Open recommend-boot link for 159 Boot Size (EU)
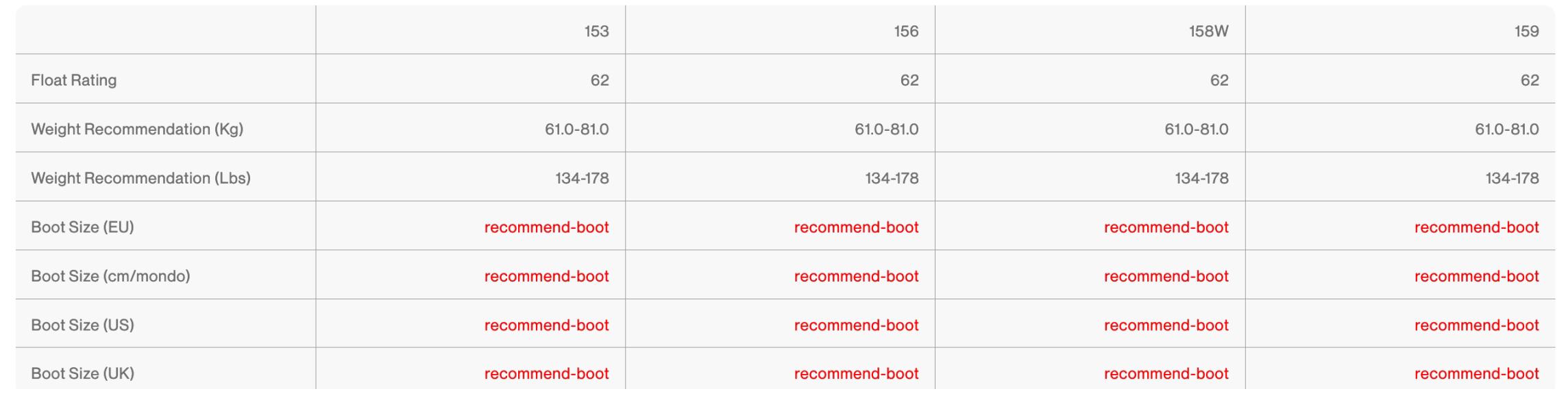Screen dimensions: 1568x400 [x=1476, y=227]
